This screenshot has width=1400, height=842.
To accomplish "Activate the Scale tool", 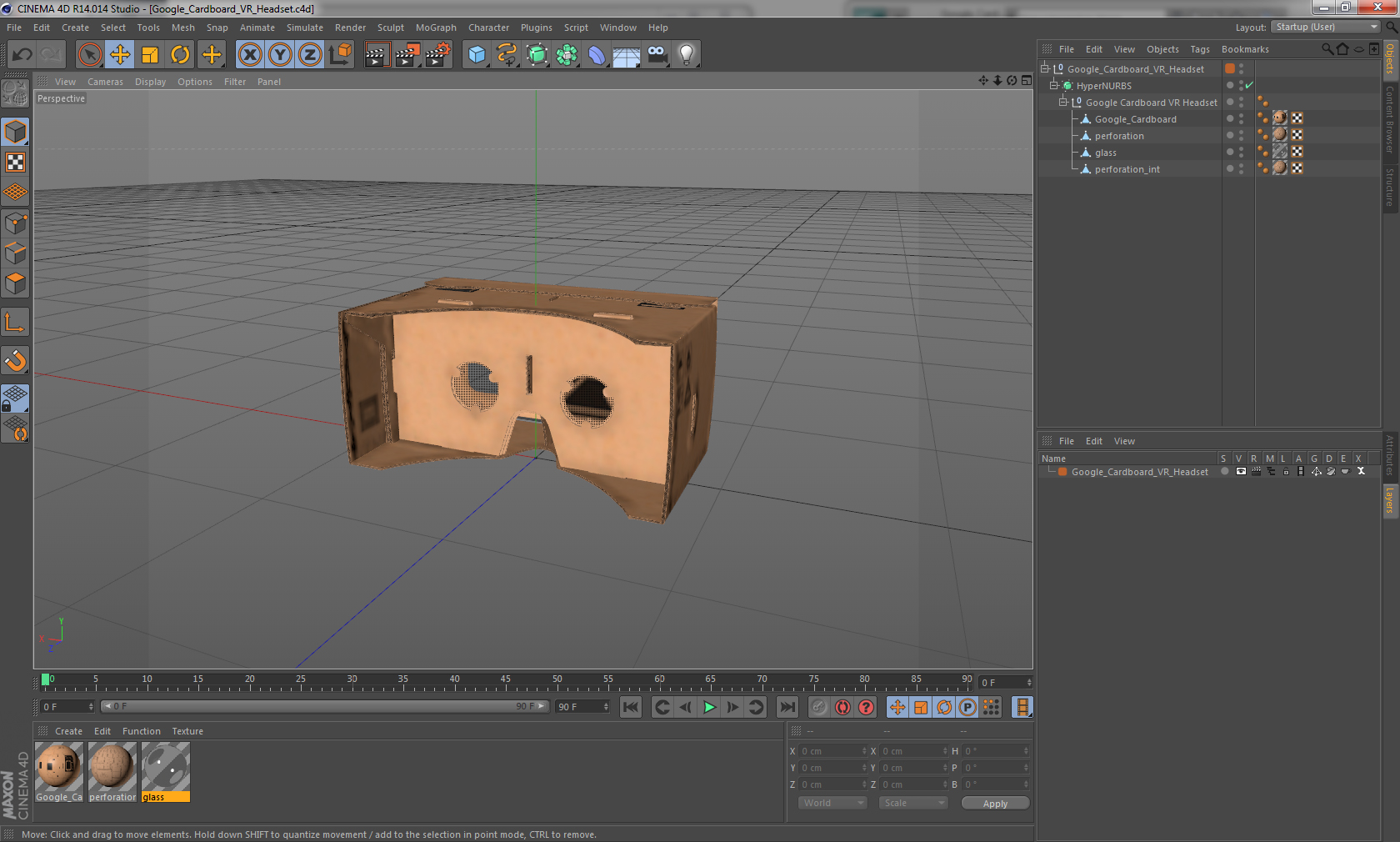I will [150, 55].
